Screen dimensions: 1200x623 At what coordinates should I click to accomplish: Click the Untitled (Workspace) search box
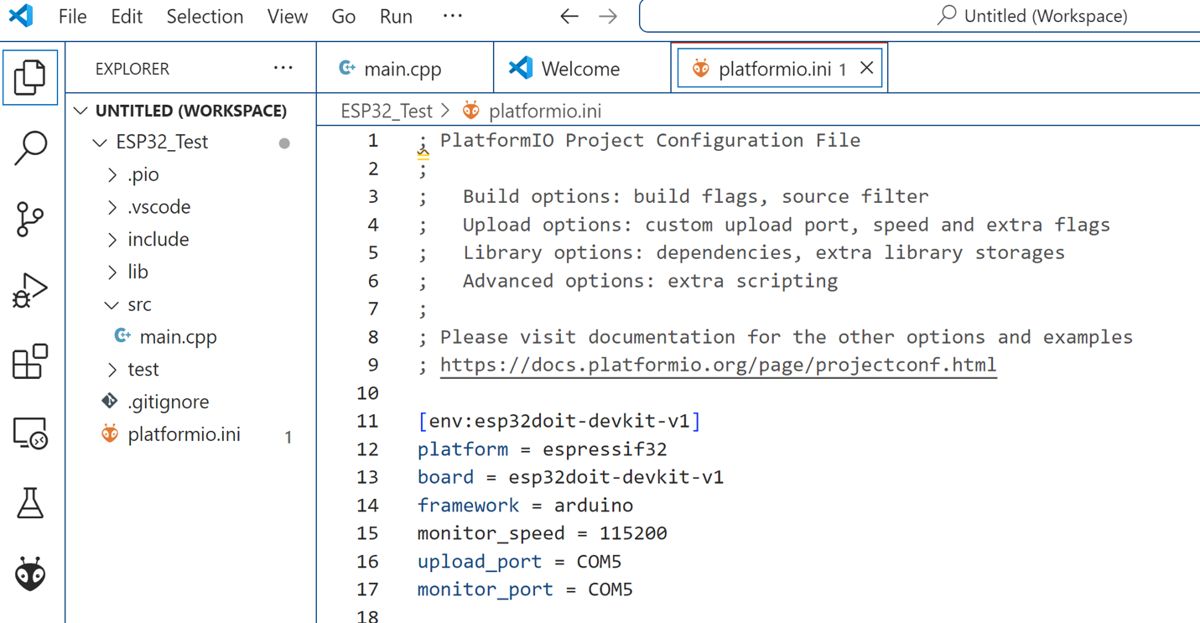tap(920, 16)
